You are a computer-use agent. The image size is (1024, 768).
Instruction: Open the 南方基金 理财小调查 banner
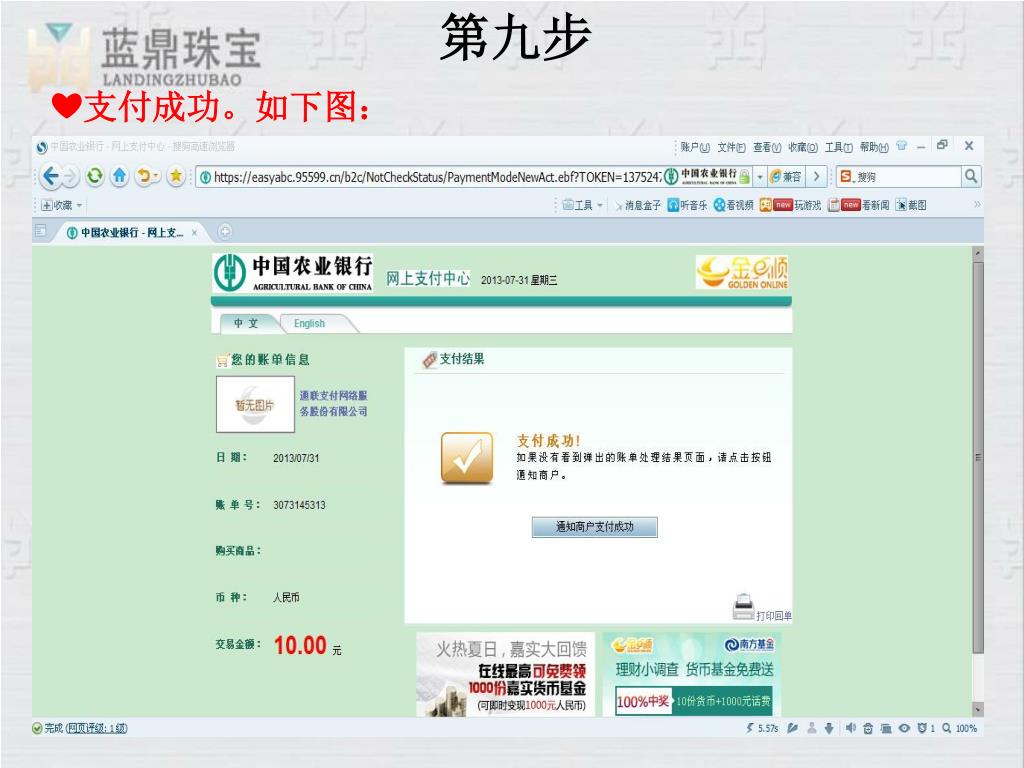coord(692,674)
